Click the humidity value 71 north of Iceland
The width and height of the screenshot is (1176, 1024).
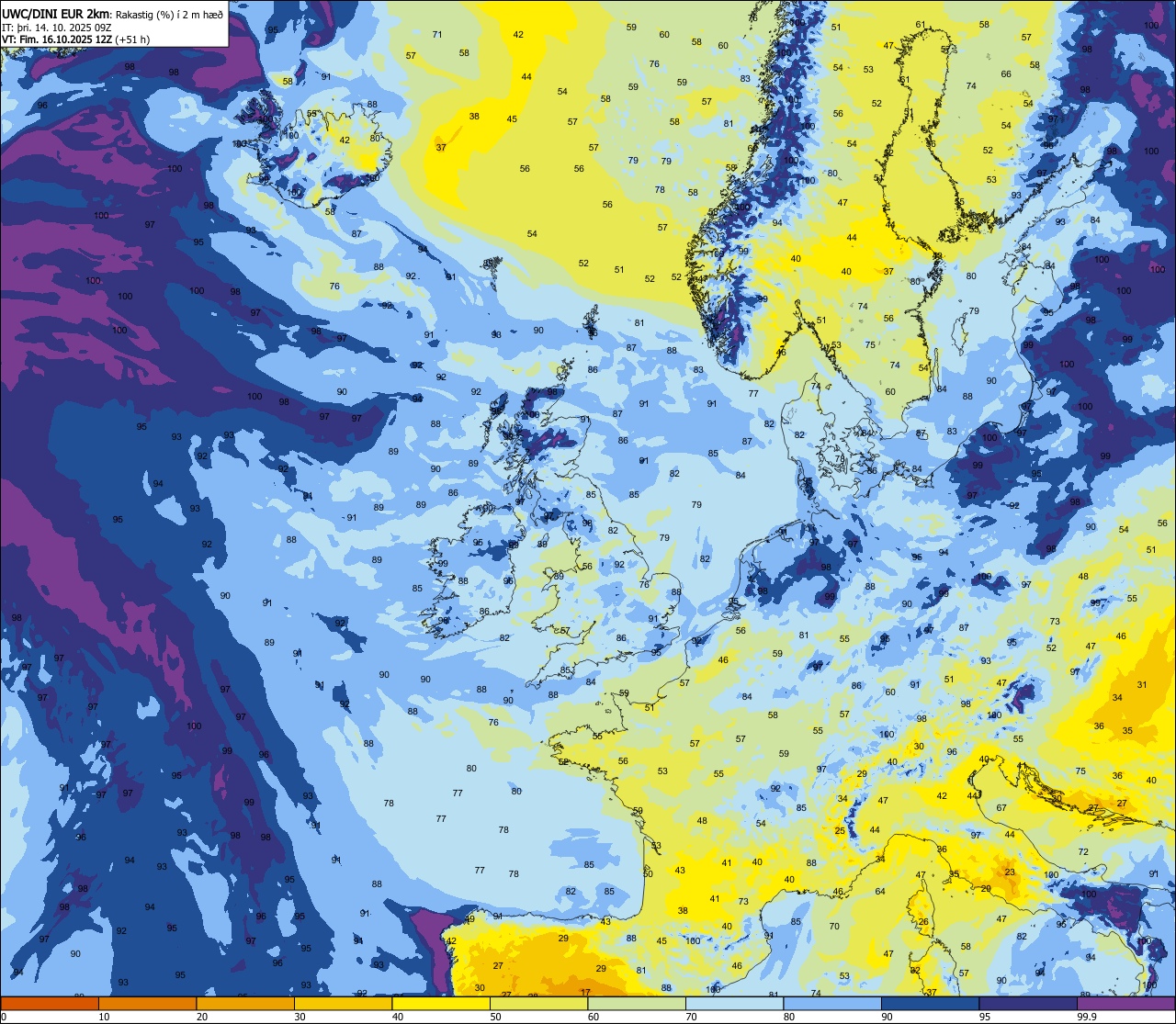pos(437,35)
